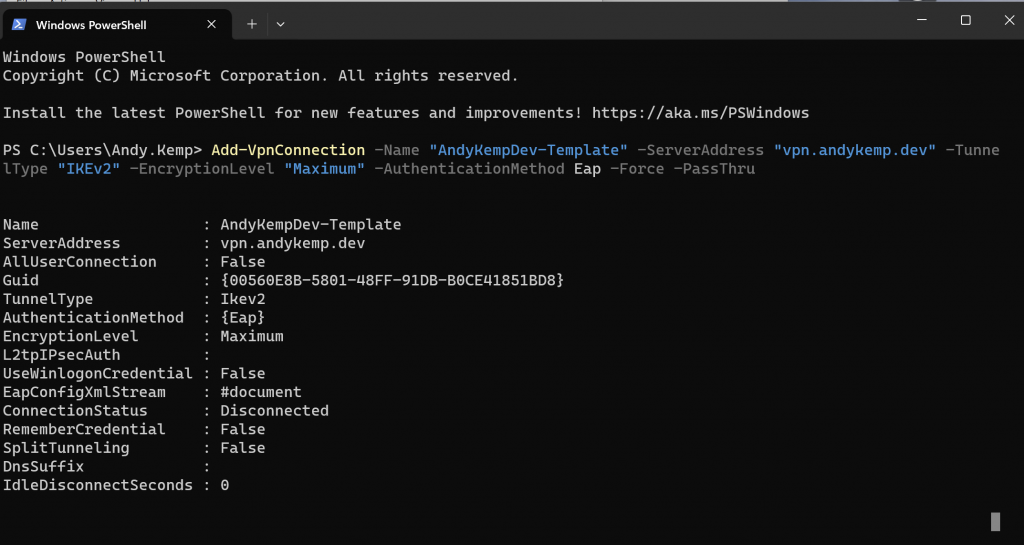This screenshot has width=1024, height=545.
Task: Click the Add-VpnConnection command text
Action: point(288,150)
